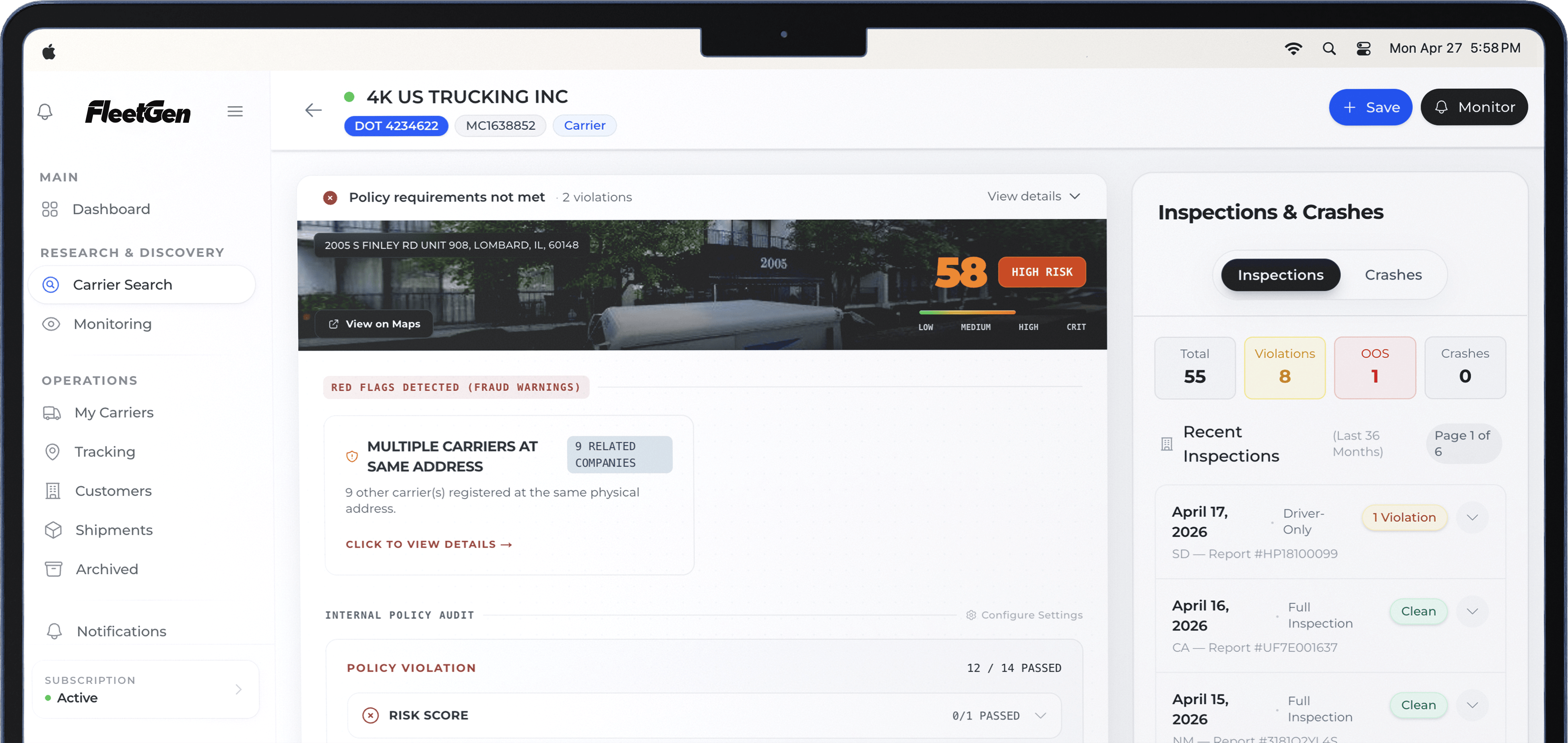Click the Shipments box icon

click(54, 530)
